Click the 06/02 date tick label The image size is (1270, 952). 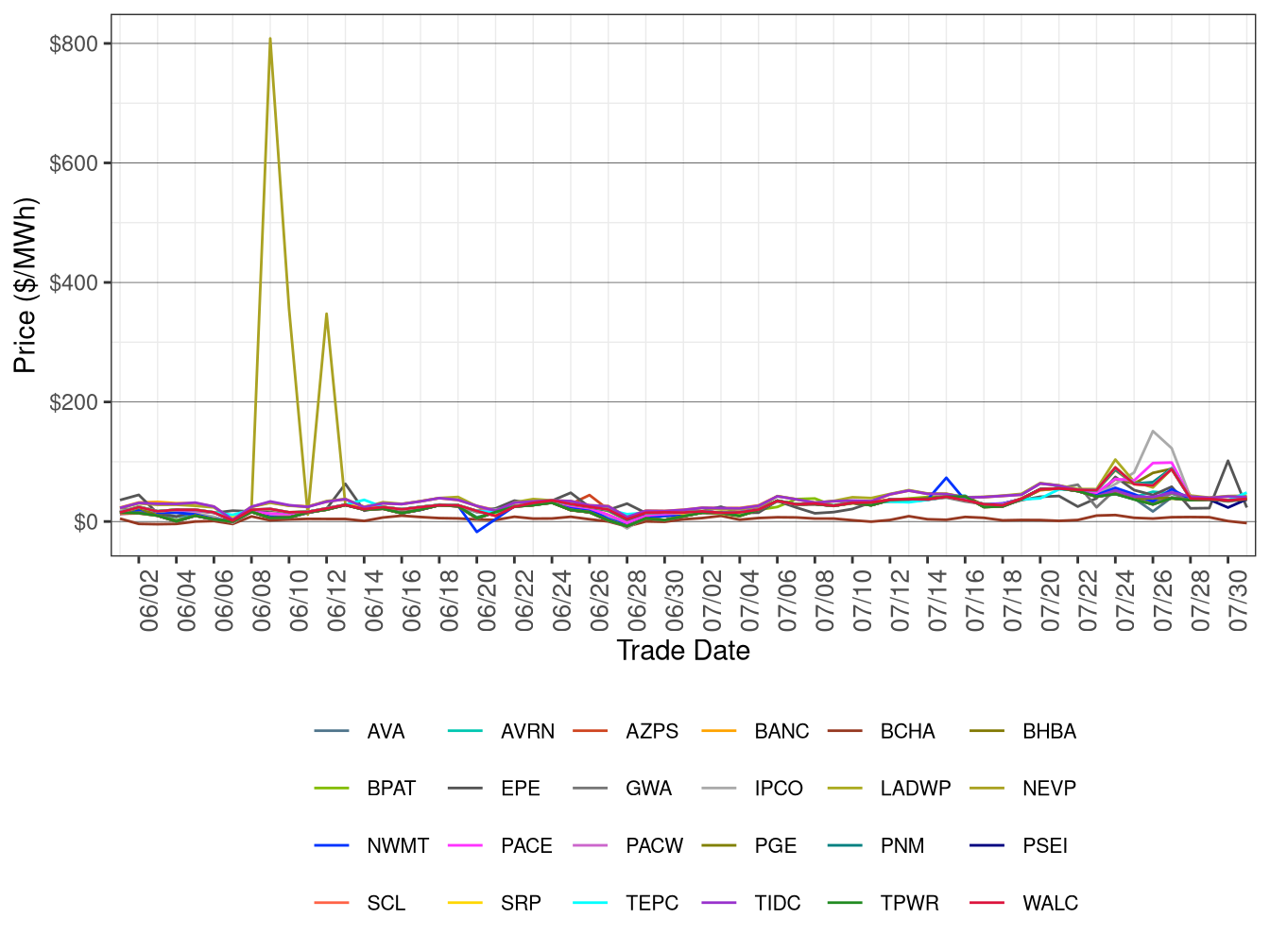click(149, 599)
